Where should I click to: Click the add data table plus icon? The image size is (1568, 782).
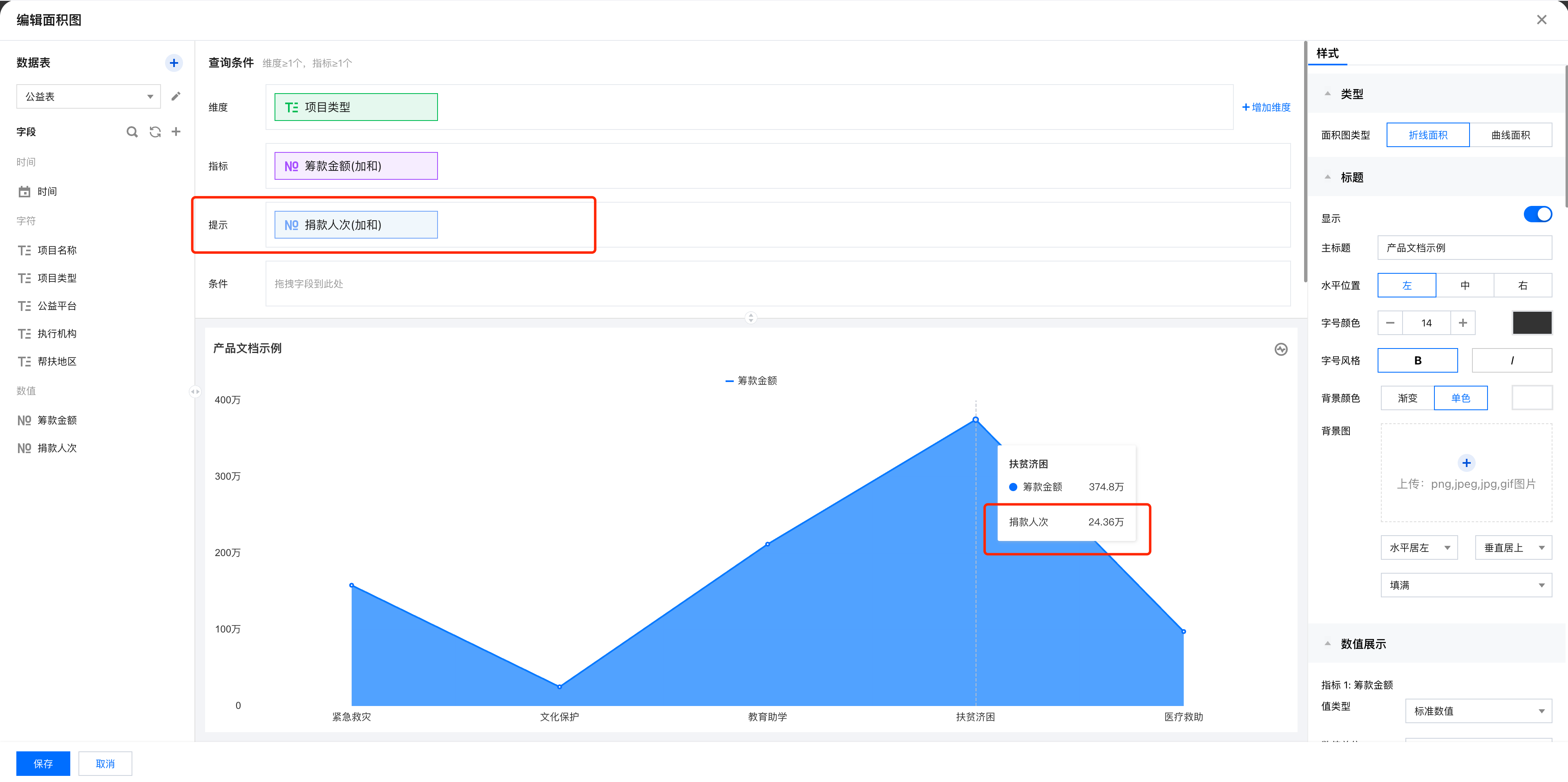coord(174,63)
